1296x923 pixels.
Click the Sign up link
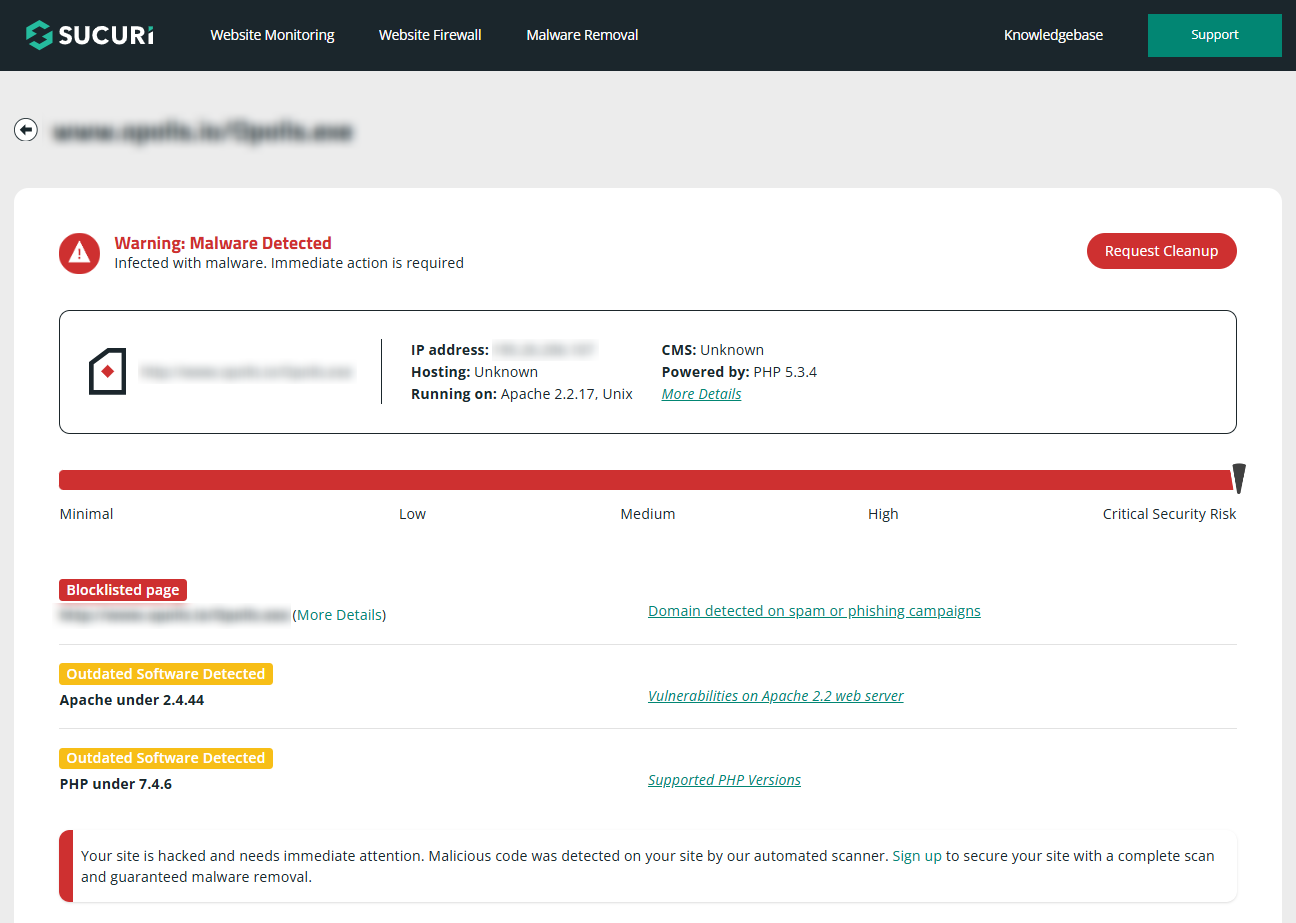[x=917, y=856]
